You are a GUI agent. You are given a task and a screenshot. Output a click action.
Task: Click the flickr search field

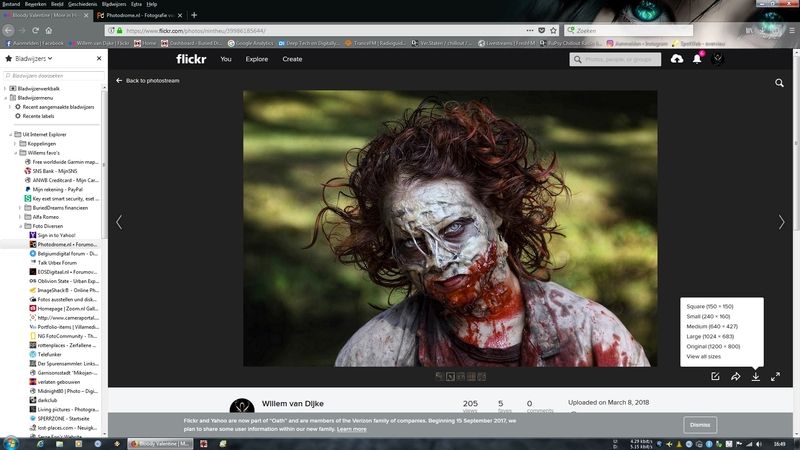point(615,59)
